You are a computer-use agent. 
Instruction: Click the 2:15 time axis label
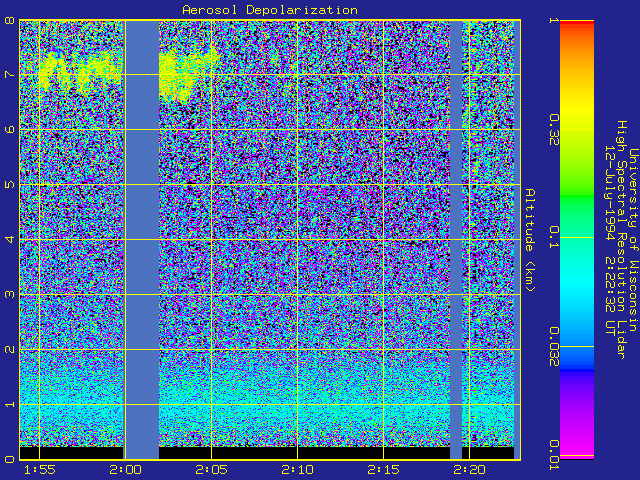383,470
